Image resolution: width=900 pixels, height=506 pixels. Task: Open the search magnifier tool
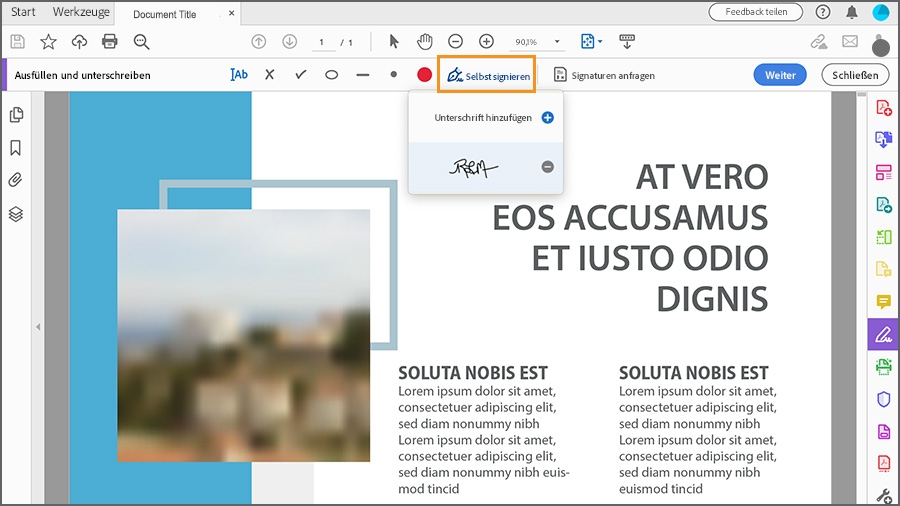click(141, 41)
